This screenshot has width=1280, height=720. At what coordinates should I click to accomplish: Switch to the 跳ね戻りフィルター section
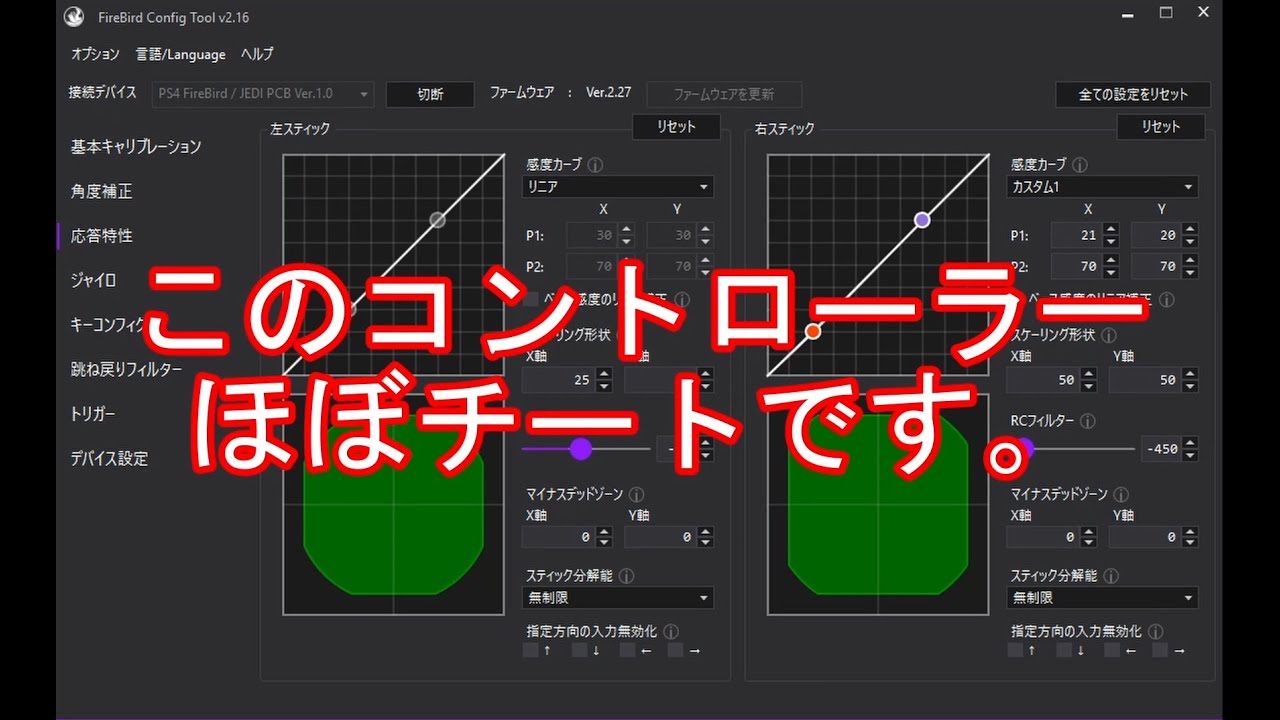tap(126, 369)
